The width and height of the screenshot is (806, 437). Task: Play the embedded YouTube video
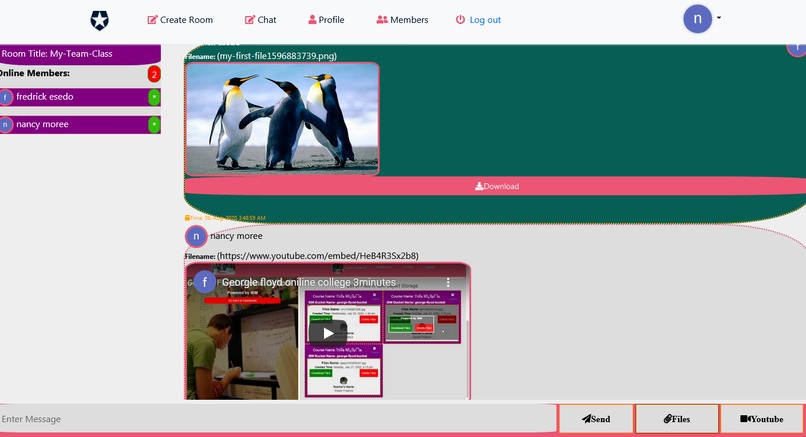point(328,333)
